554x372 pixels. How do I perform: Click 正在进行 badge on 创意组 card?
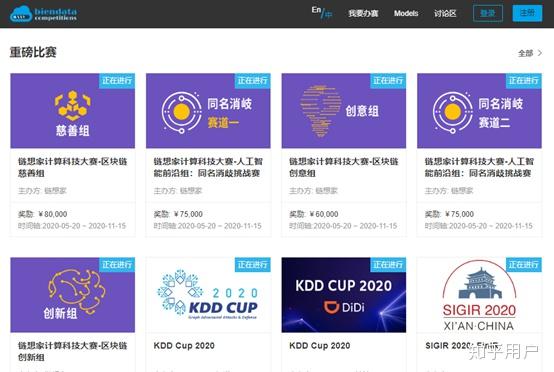(388, 81)
